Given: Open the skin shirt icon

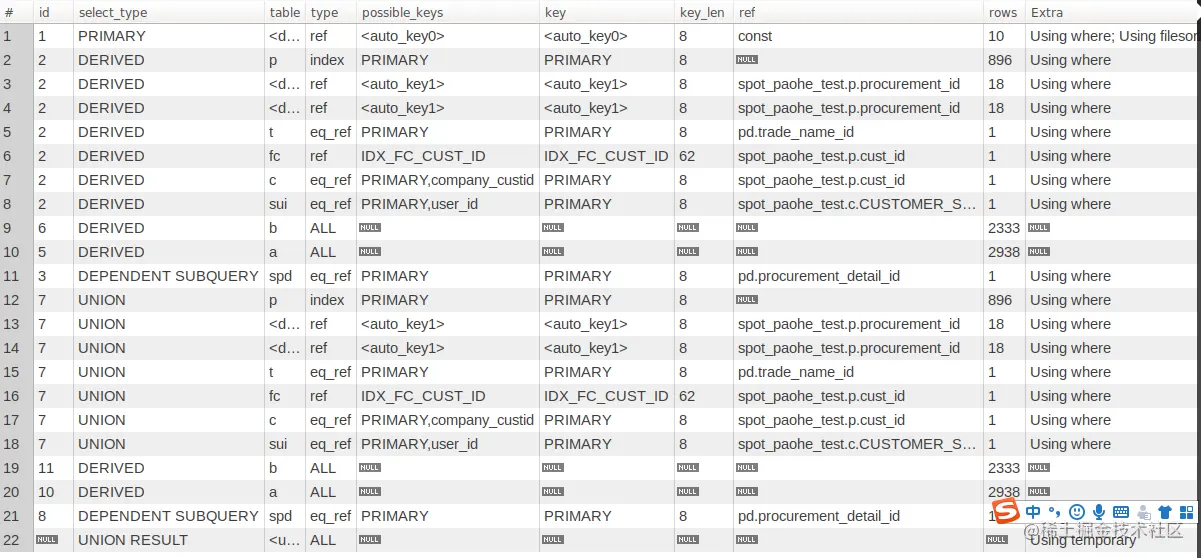Looking at the screenshot, I should pyautogui.click(x=1164, y=512).
